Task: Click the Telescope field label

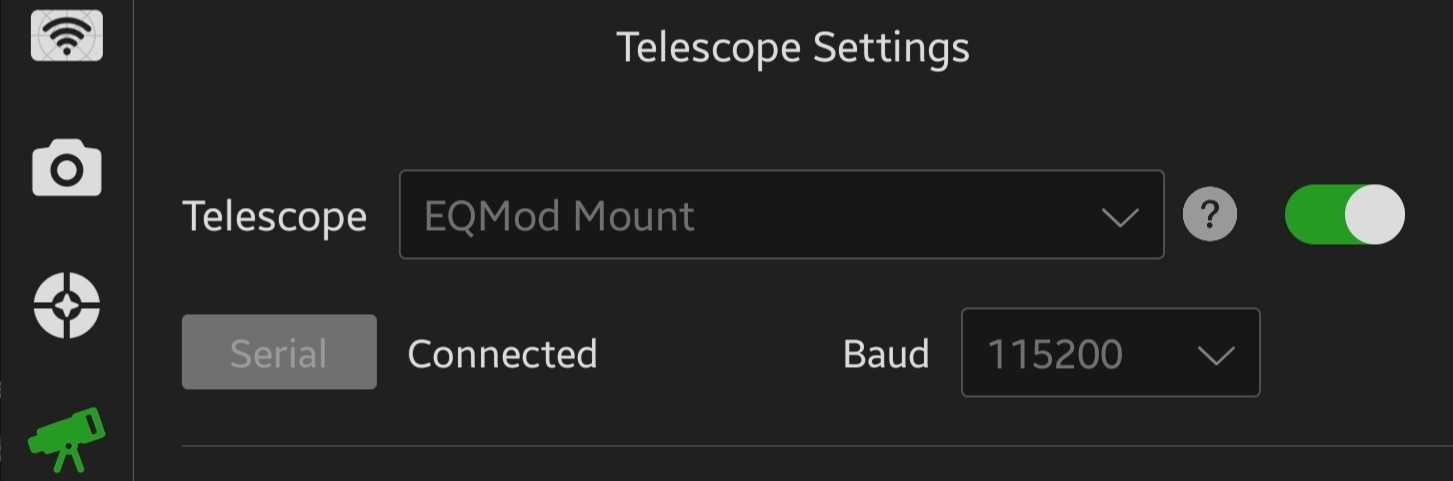Action: click(x=274, y=216)
